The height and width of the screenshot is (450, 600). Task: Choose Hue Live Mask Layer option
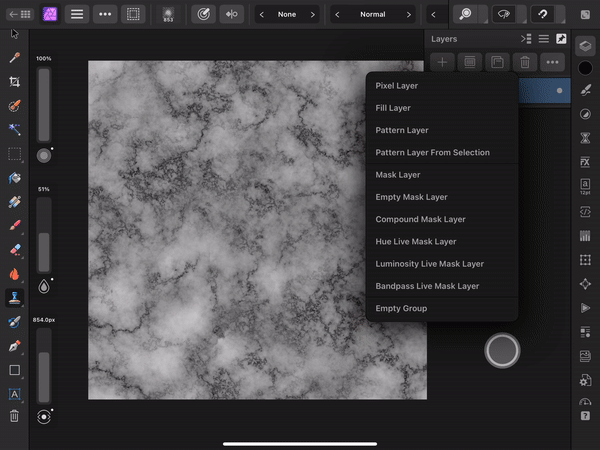[442, 241]
